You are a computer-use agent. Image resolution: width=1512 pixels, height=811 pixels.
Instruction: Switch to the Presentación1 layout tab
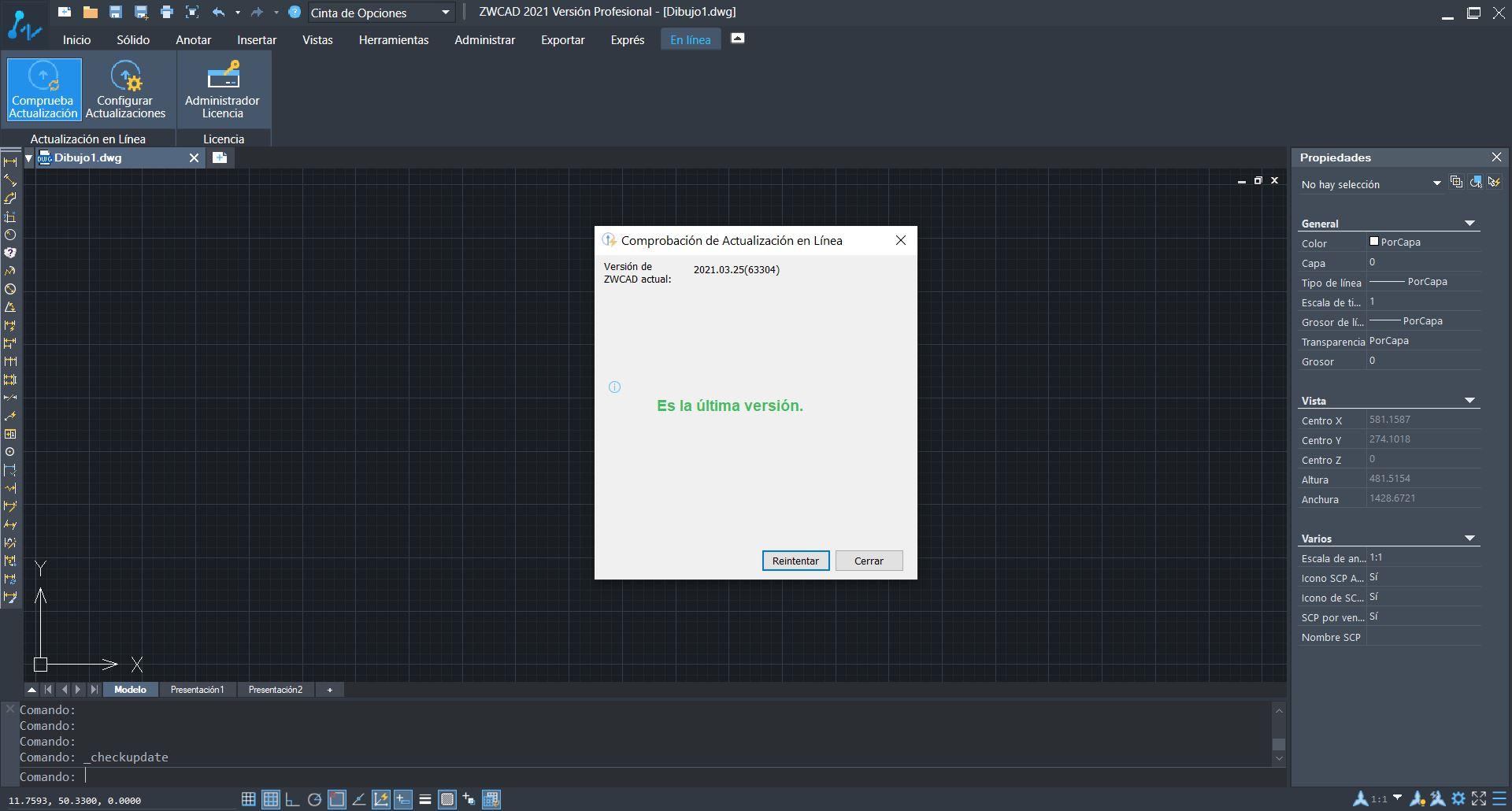(x=197, y=690)
